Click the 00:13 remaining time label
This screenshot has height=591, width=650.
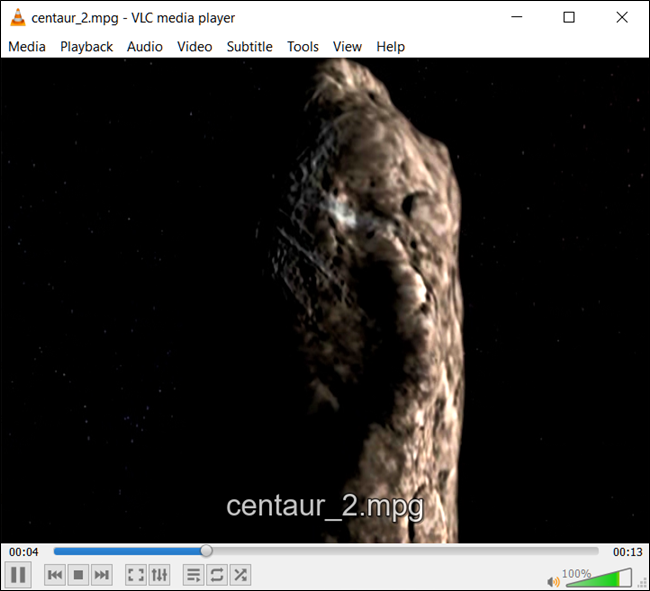(628, 552)
